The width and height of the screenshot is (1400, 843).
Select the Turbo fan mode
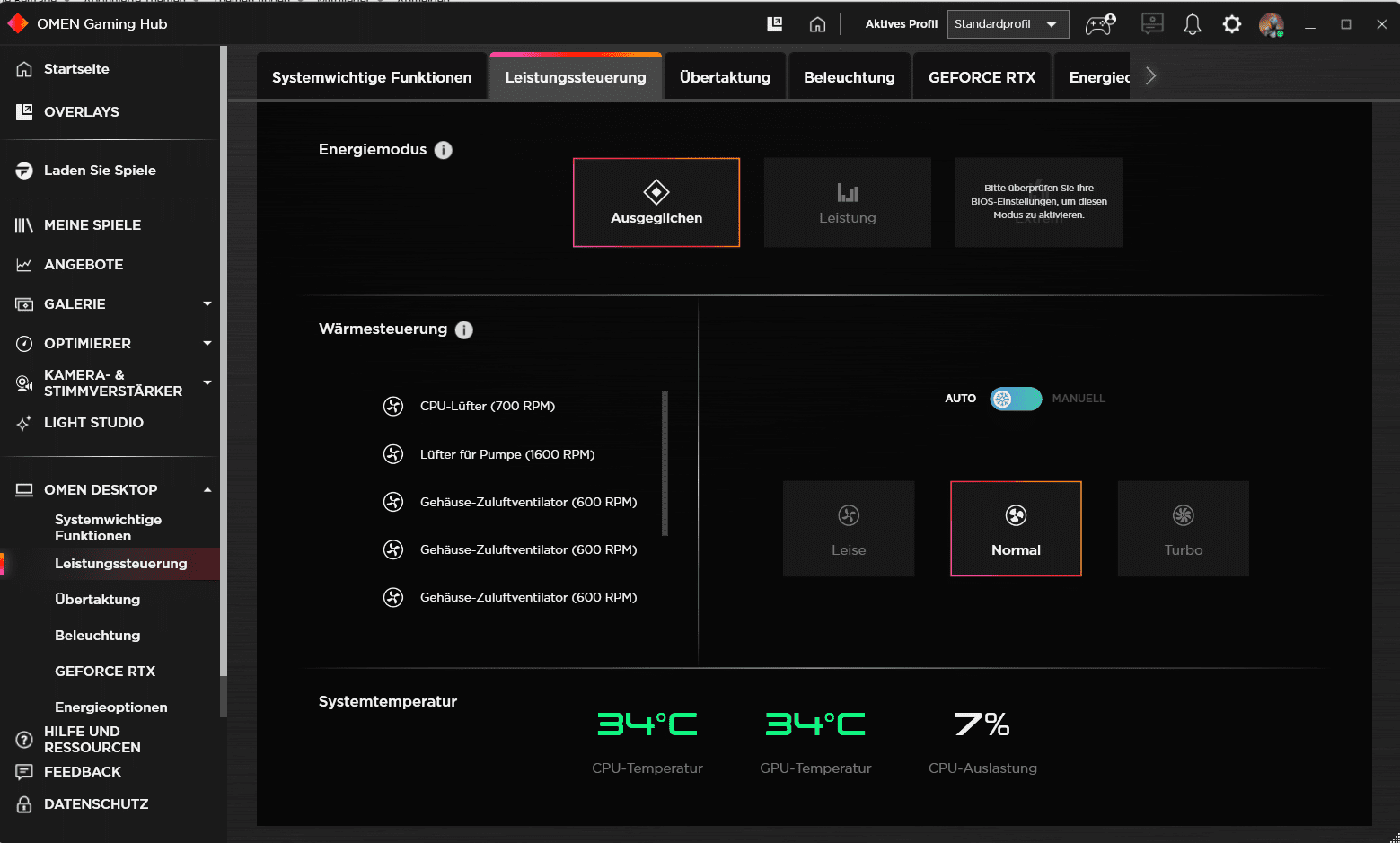pos(1184,529)
